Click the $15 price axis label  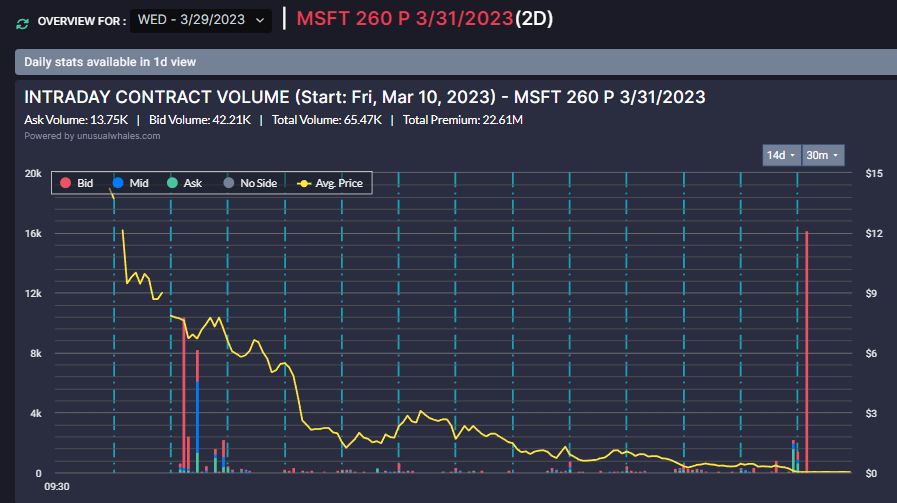[874, 173]
